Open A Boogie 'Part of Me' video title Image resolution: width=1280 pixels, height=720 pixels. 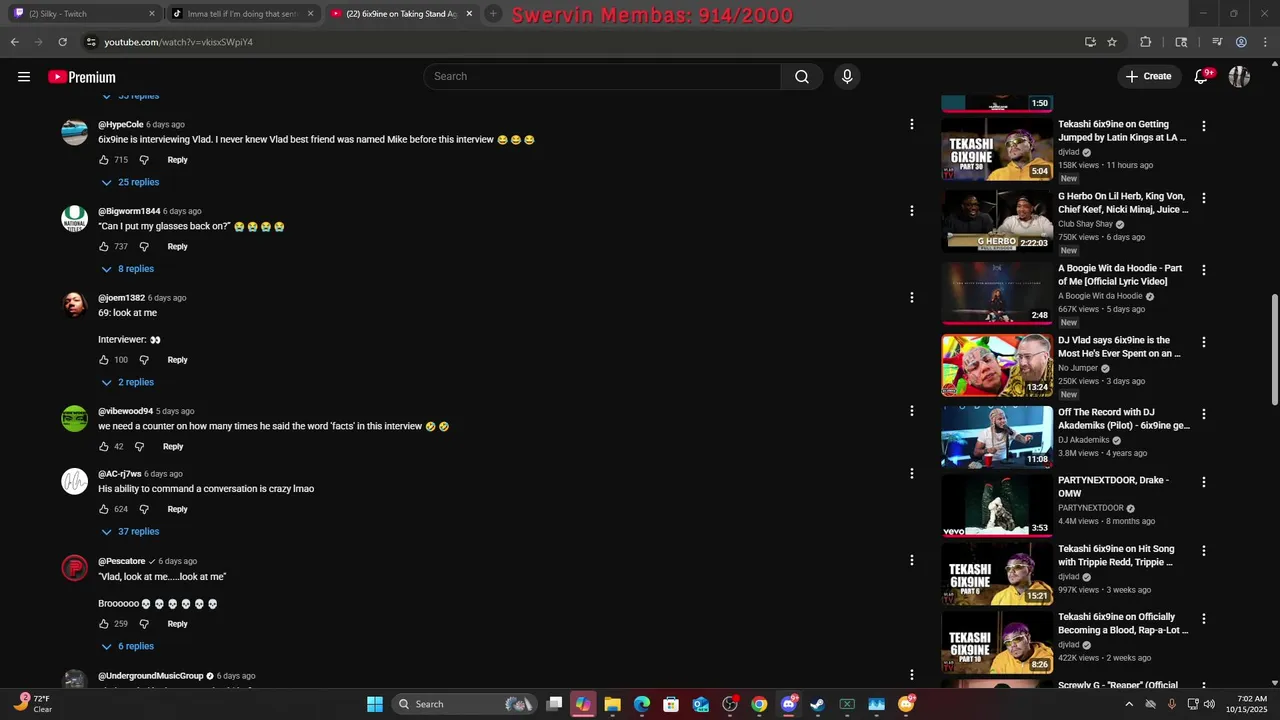pyautogui.click(x=1120, y=275)
